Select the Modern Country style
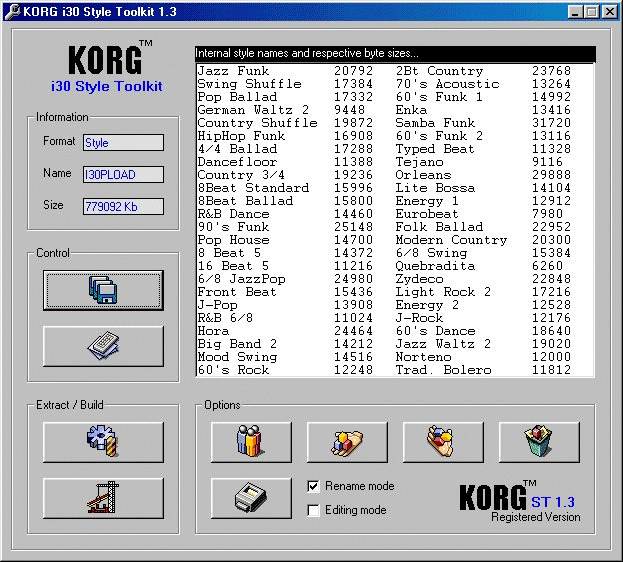The height and width of the screenshot is (562, 623). click(x=451, y=240)
